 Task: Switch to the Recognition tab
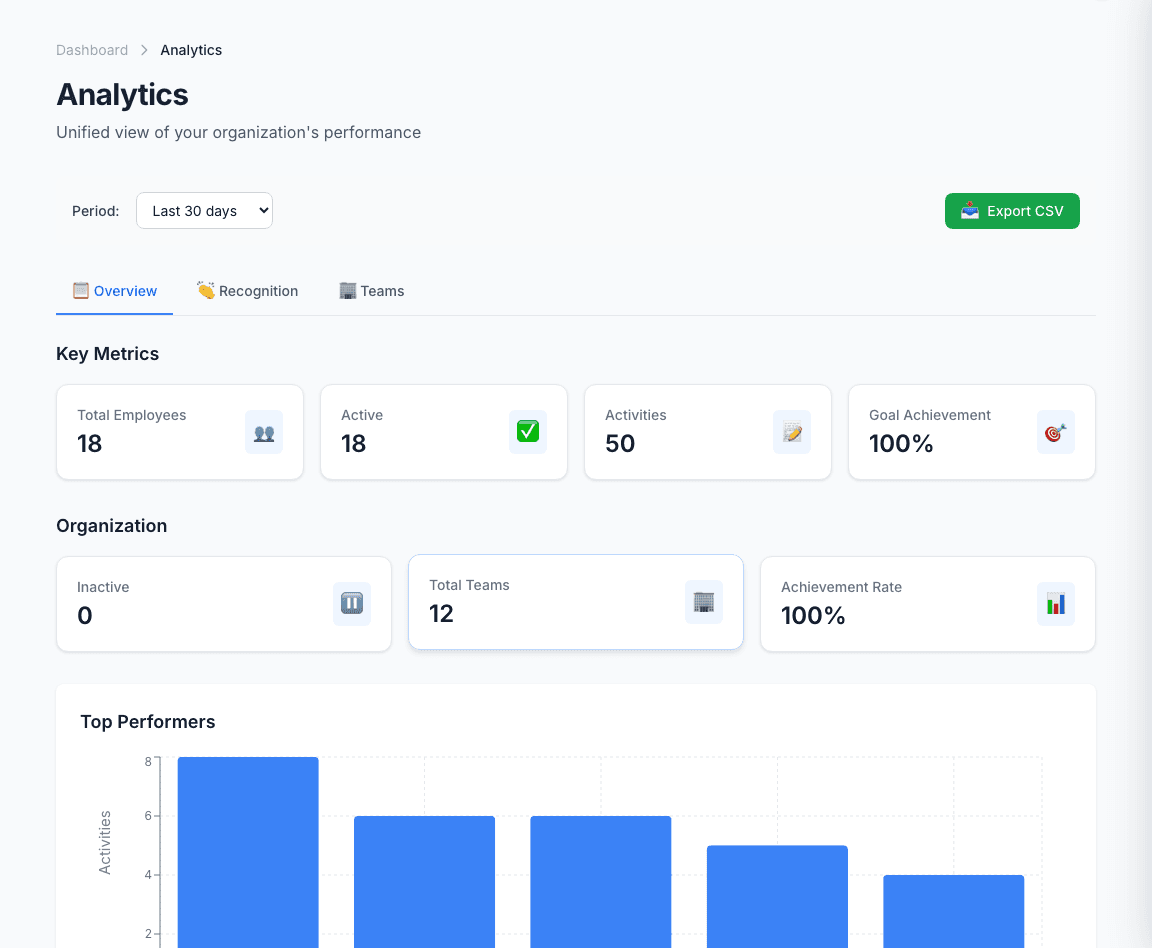click(248, 291)
